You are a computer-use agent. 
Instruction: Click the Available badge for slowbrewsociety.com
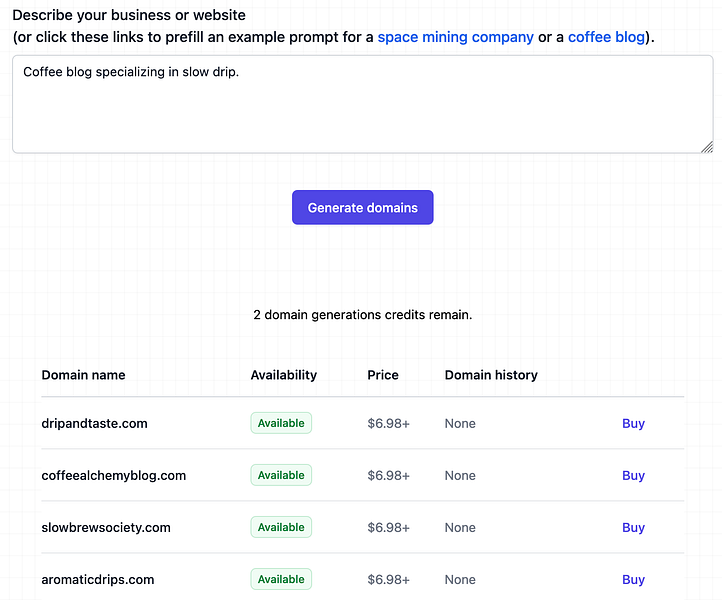coord(281,527)
